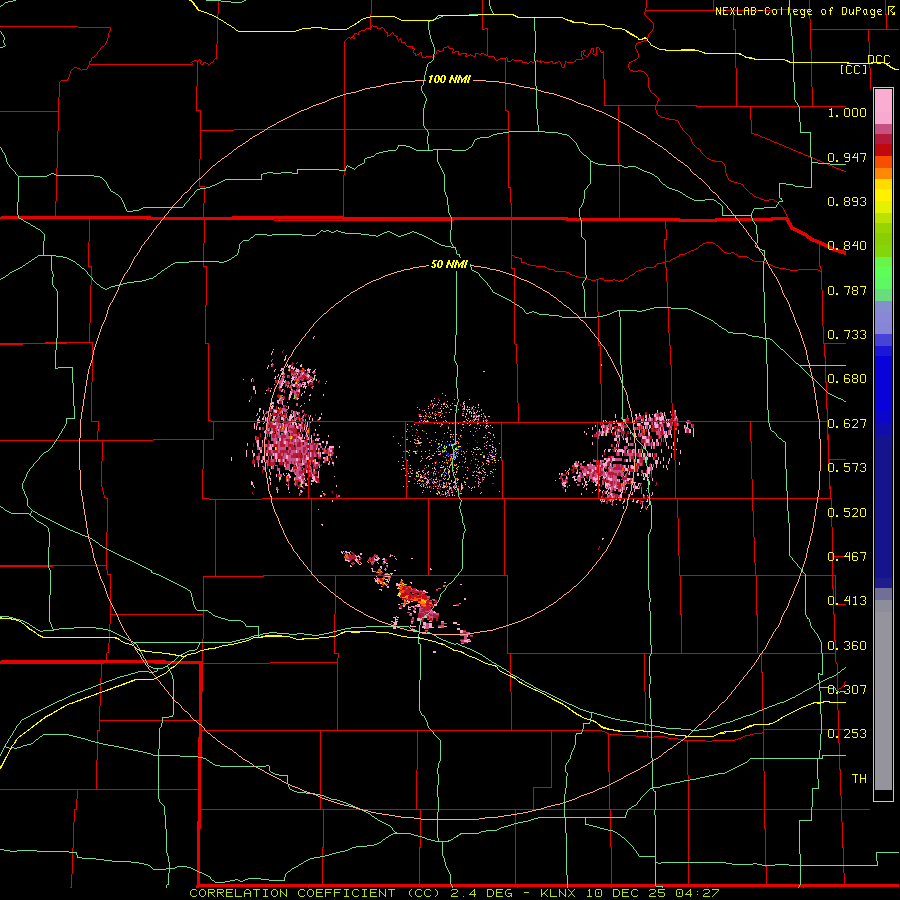Image resolution: width=900 pixels, height=900 pixels.
Task: Select the 10 DEC 25 04:27 timestamp
Action: [x=653, y=893]
